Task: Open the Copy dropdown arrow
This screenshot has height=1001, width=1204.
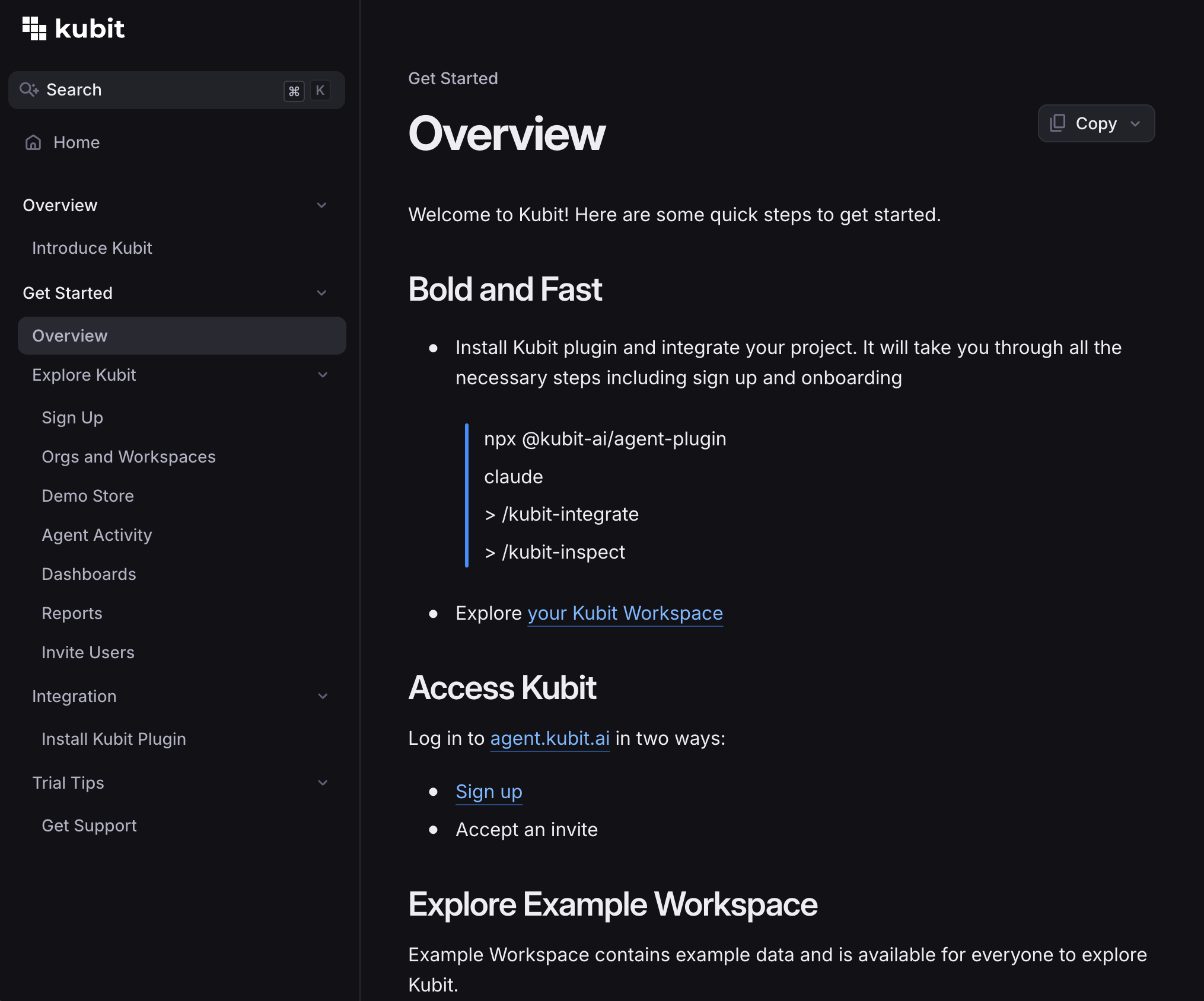Action: coord(1135,123)
